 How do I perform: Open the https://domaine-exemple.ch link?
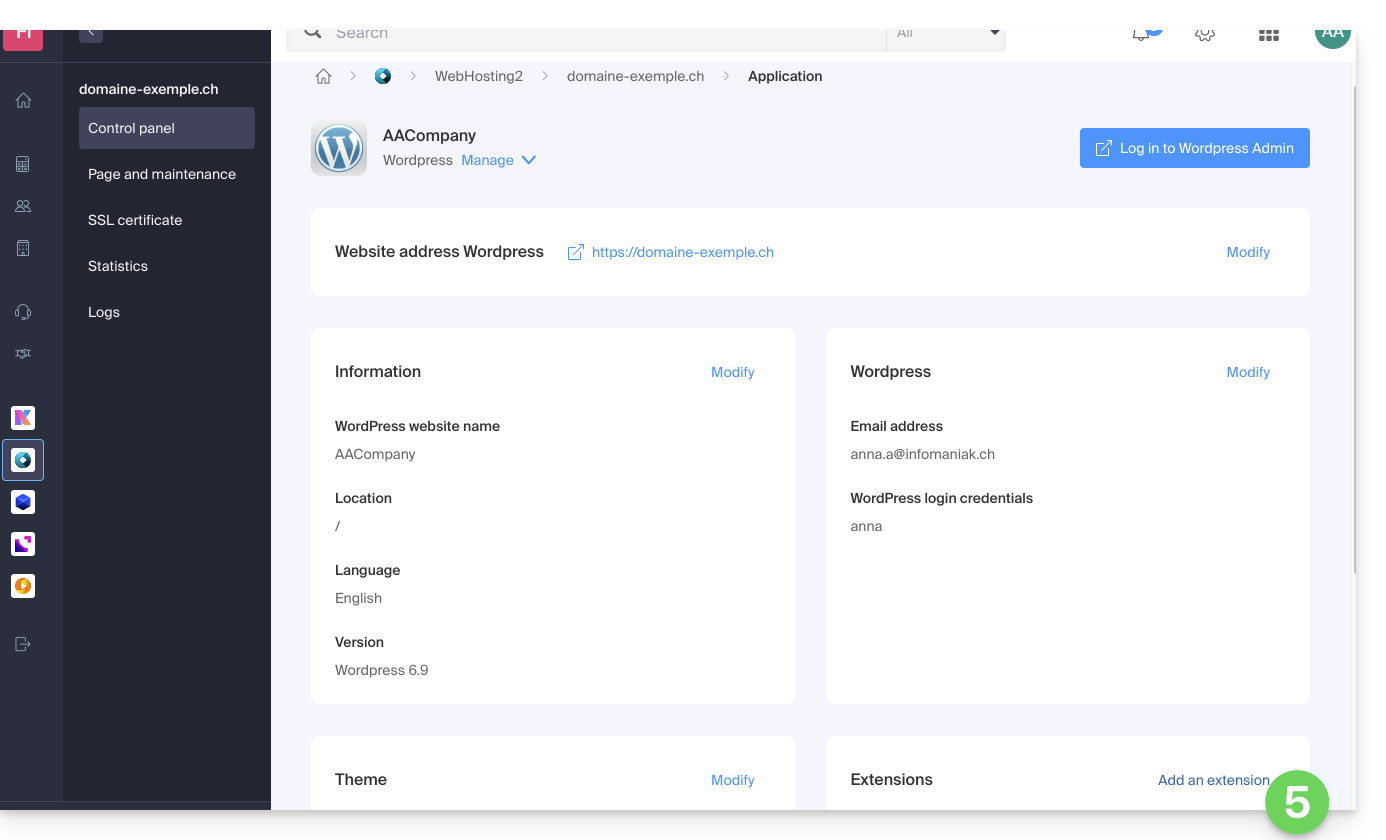click(x=682, y=252)
